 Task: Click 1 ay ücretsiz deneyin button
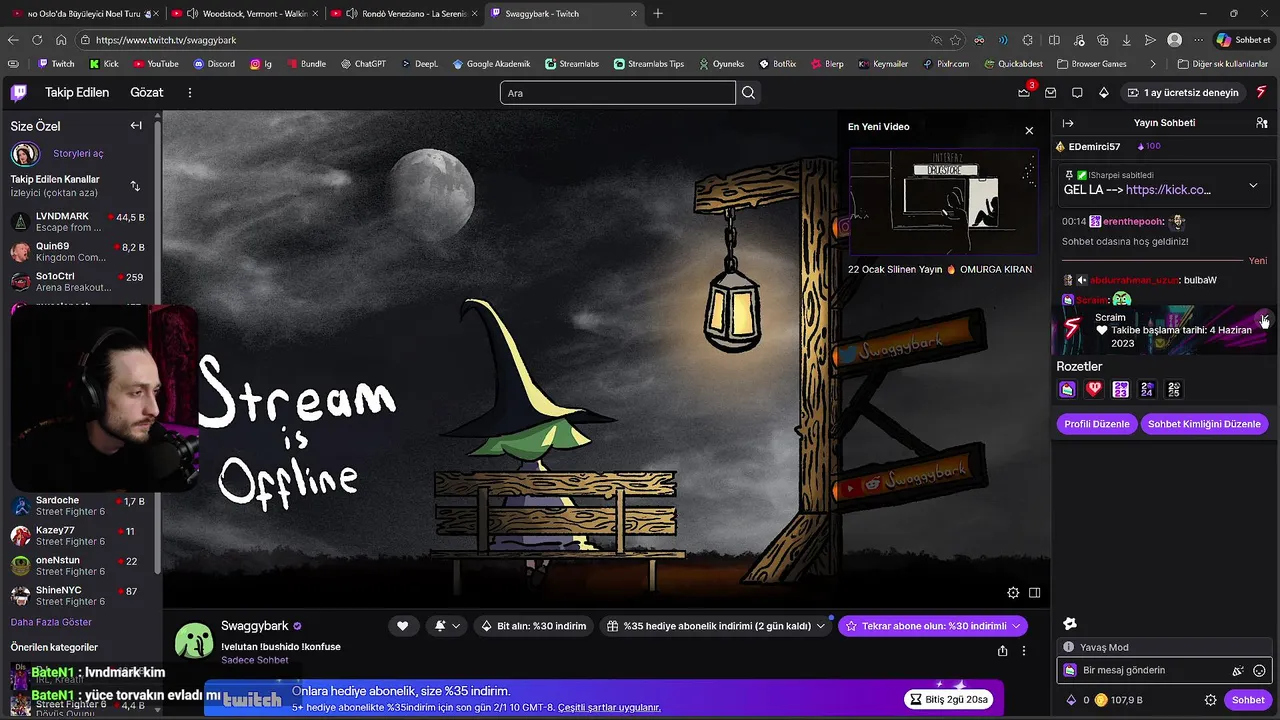pos(1182,93)
